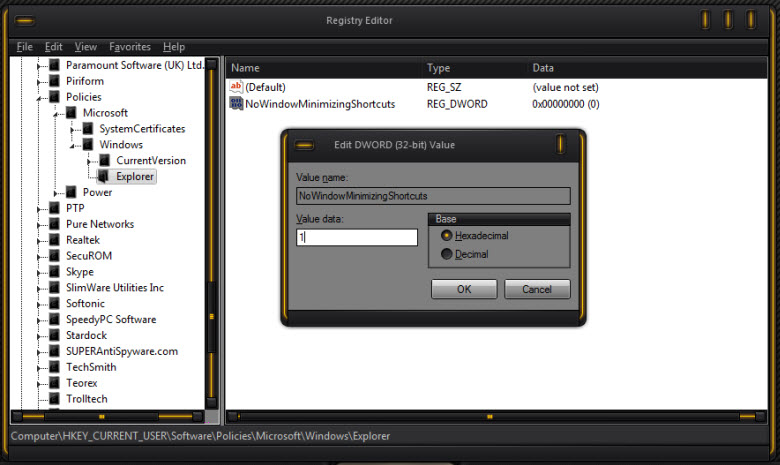Click the Microsoft folder icon
780x465 pixels.
coord(71,113)
